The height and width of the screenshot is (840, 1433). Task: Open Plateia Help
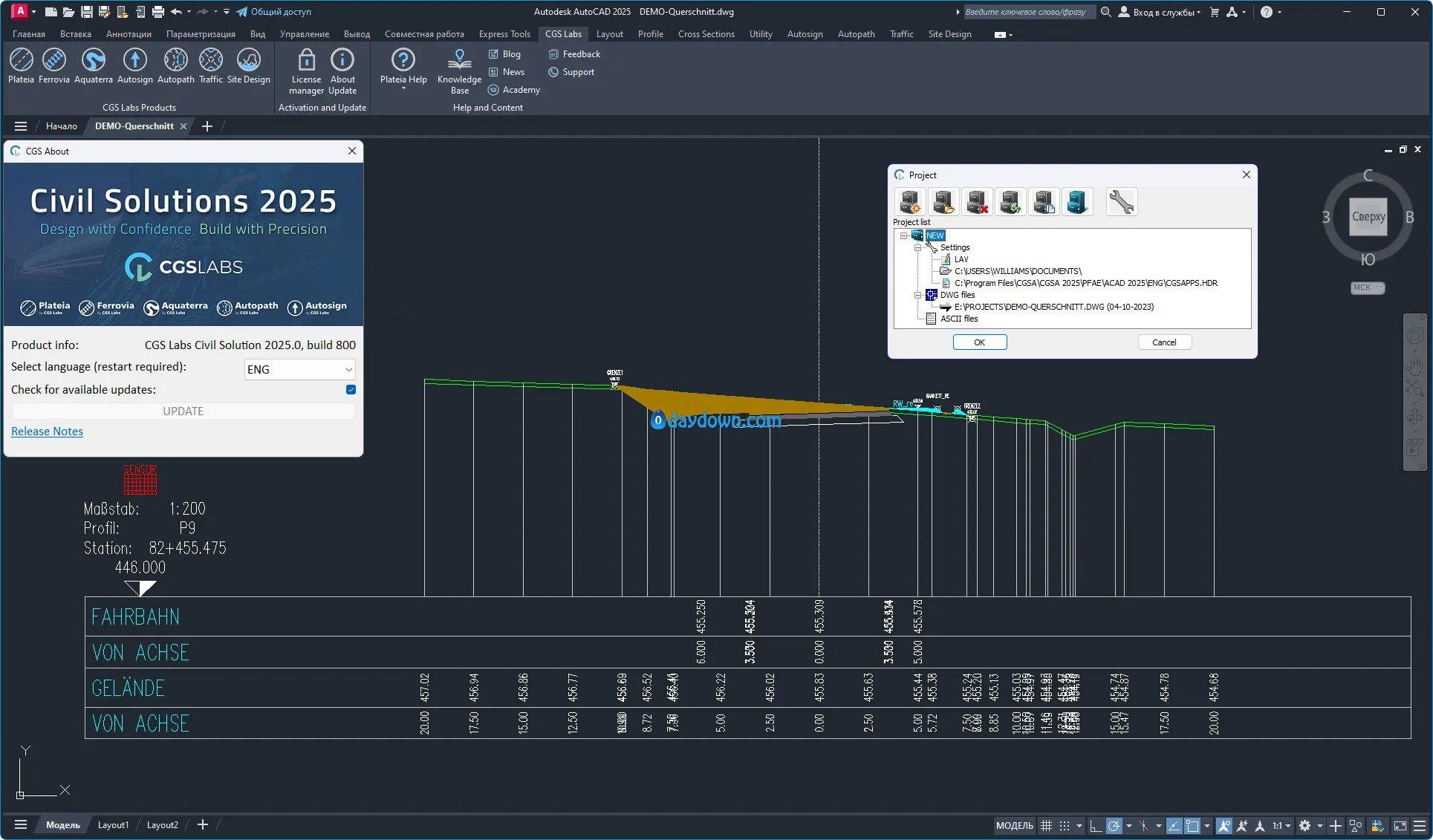pyautogui.click(x=403, y=67)
